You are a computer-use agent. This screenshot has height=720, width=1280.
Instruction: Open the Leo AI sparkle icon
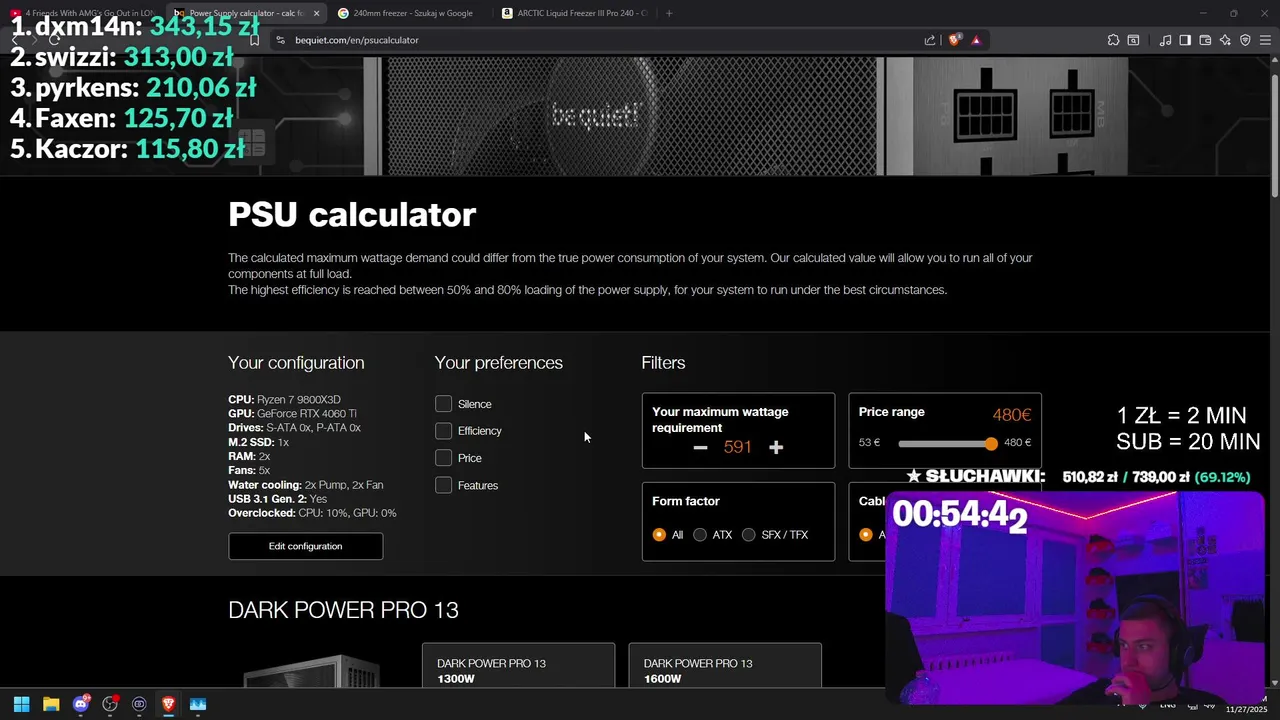[1225, 40]
